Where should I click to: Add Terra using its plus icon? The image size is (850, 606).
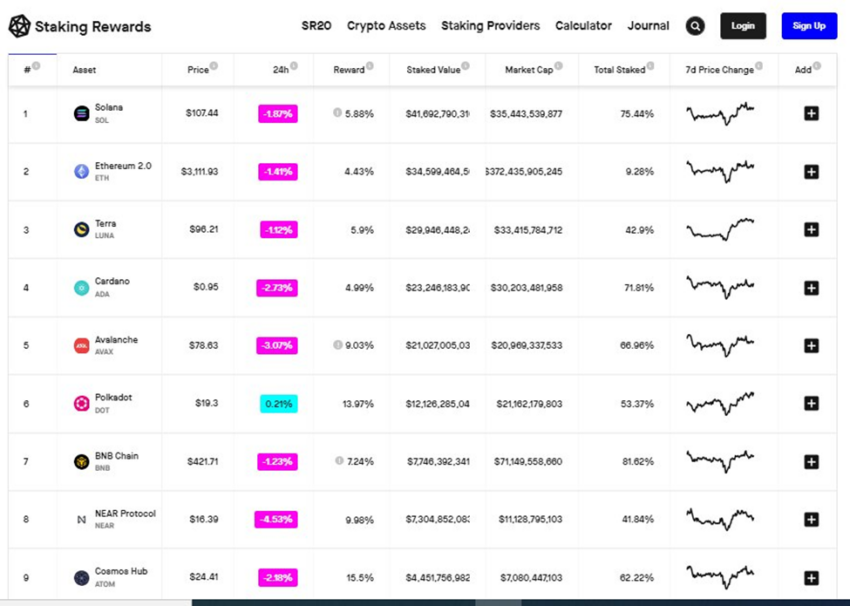point(811,229)
